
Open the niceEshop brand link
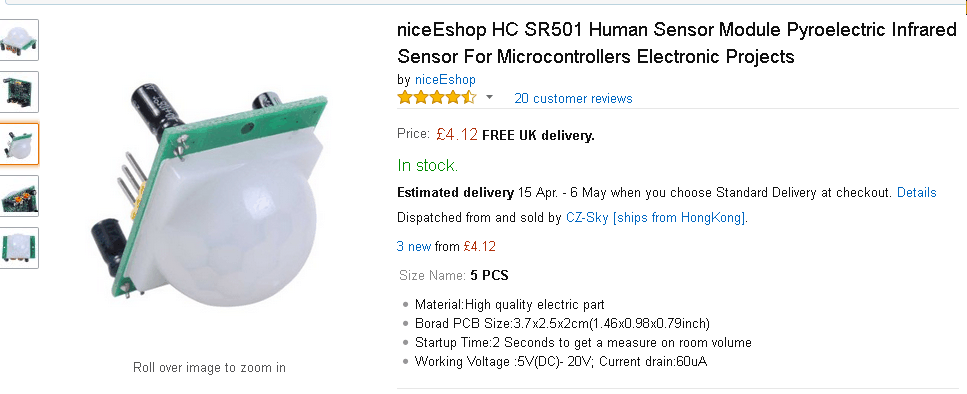pos(445,80)
